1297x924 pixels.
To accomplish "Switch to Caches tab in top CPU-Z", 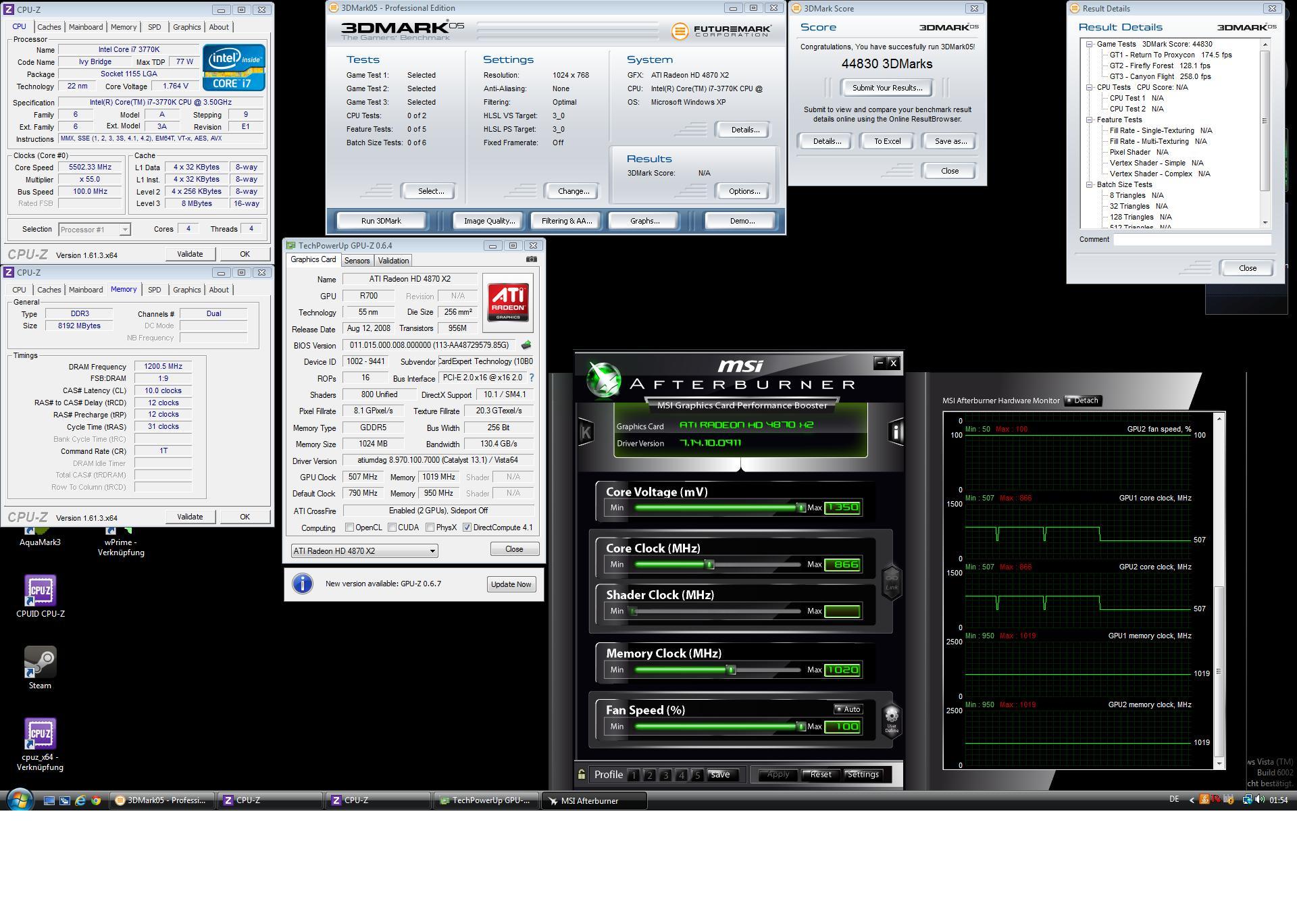I will [x=49, y=27].
